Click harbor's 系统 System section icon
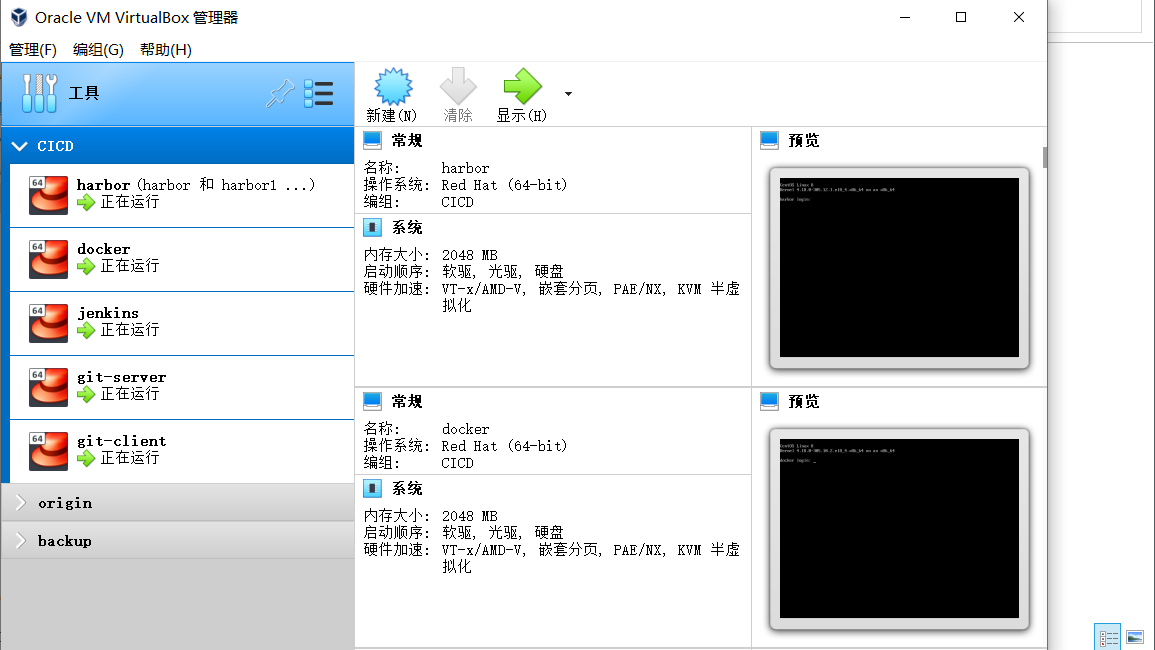The height and width of the screenshot is (650, 1155). pos(373,227)
